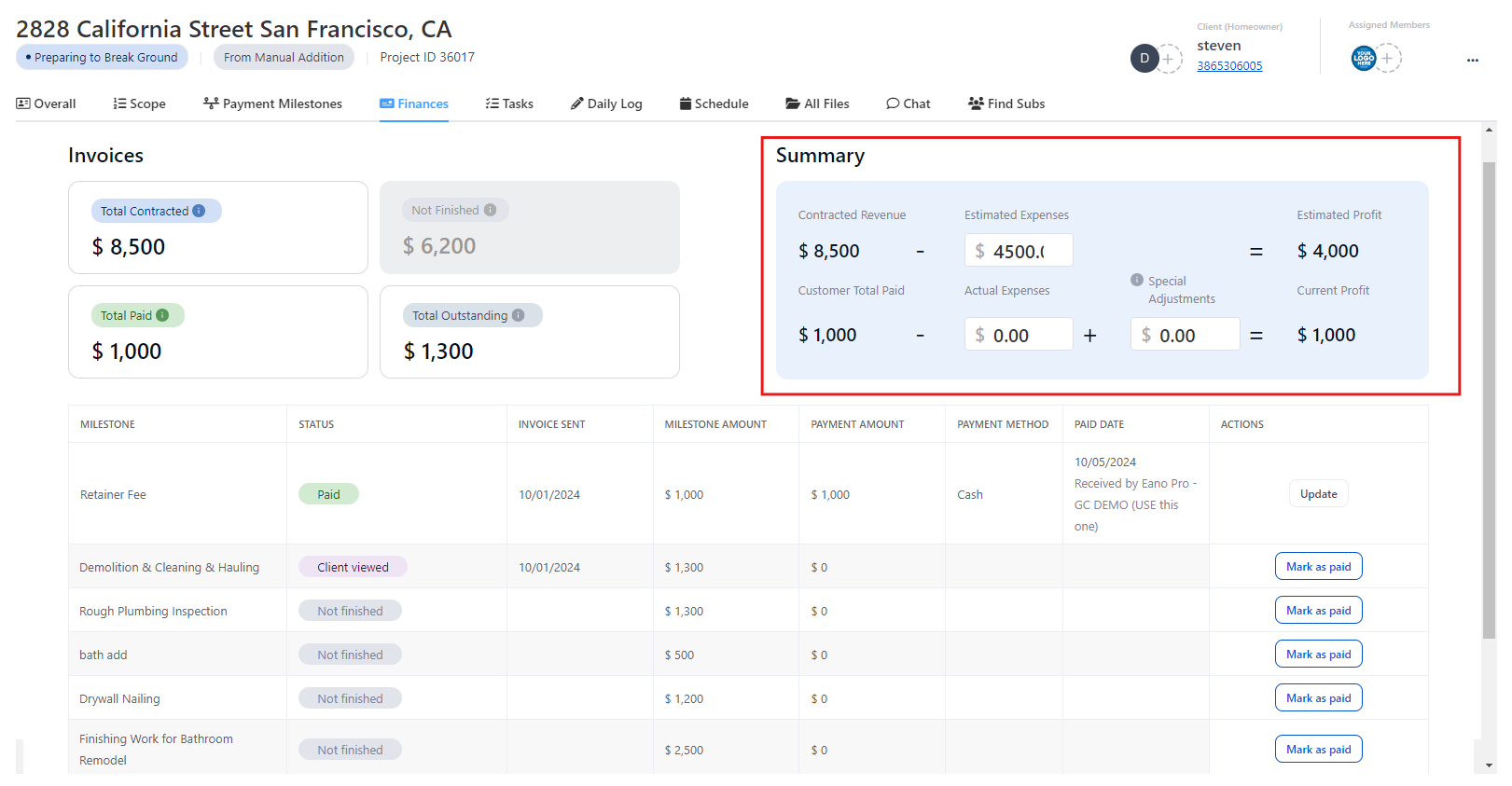Viewport: 1512px width, 786px height.
Task: Click info icon beside Total Outstanding
Action: pyautogui.click(x=519, y=316)
